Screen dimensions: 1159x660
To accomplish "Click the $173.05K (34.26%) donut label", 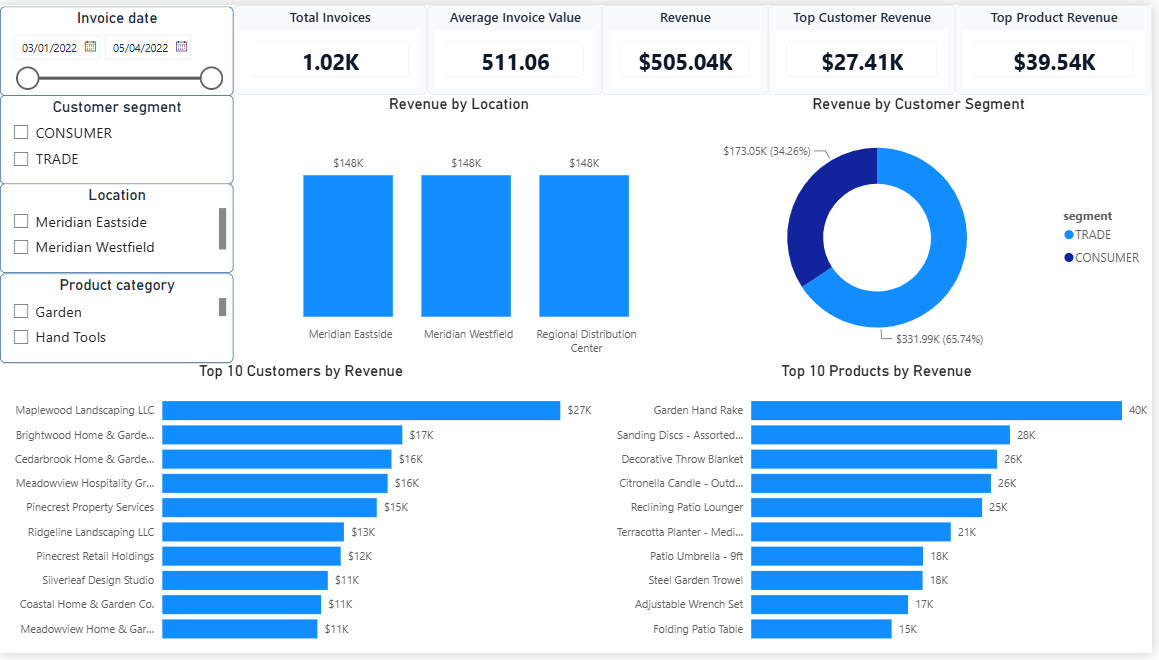I will tap(767, 151).
